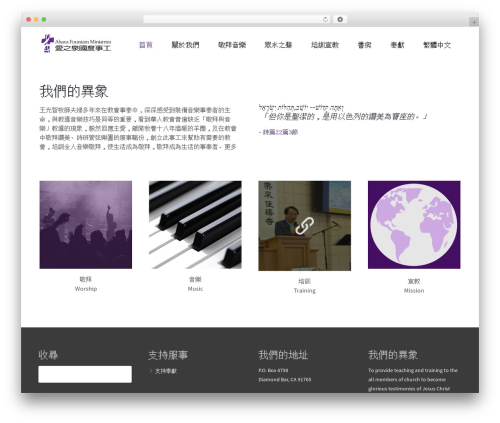
Task: Open a new tab with plus button
Action: pos(474,22)
